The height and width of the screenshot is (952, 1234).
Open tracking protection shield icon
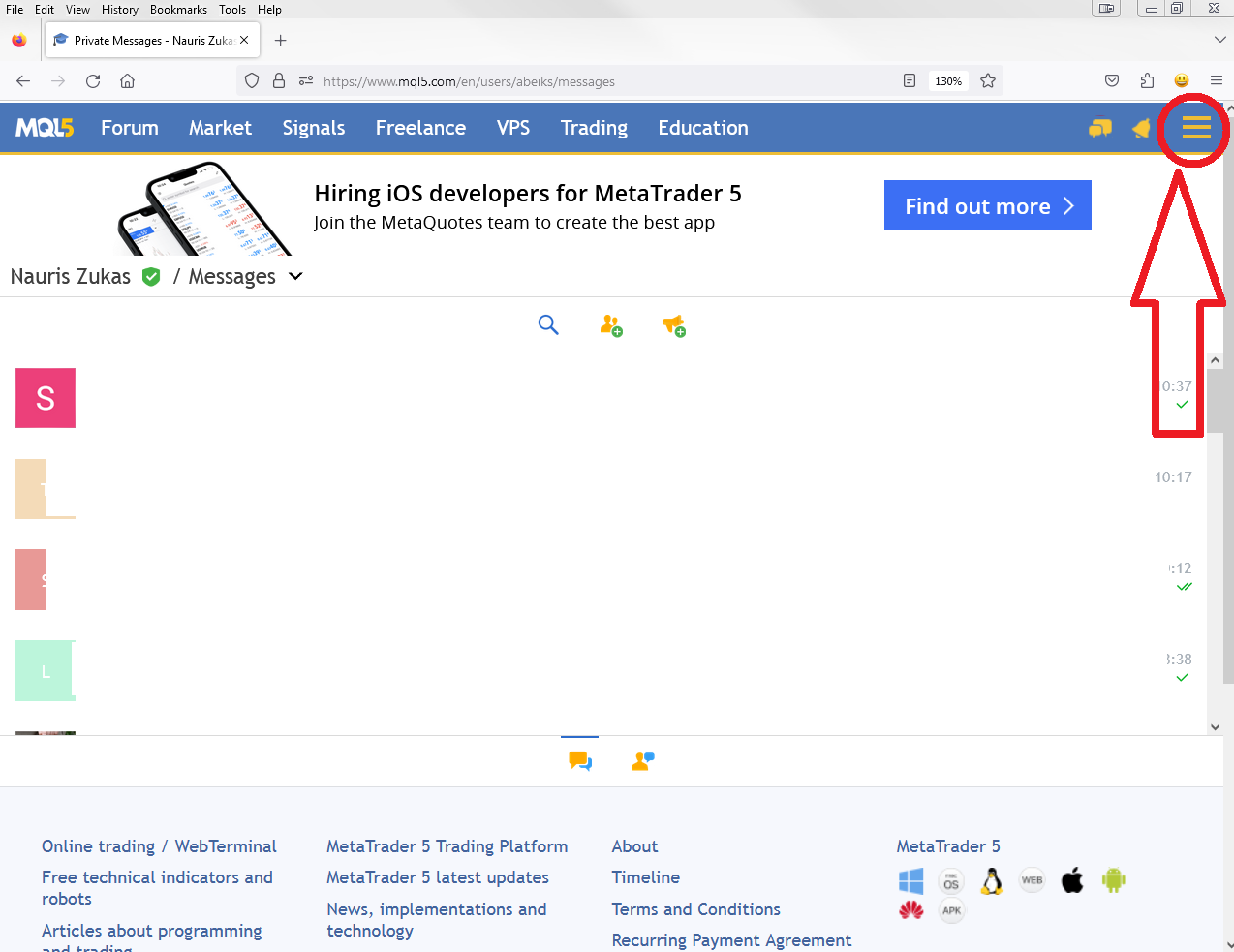click(252, 81)
